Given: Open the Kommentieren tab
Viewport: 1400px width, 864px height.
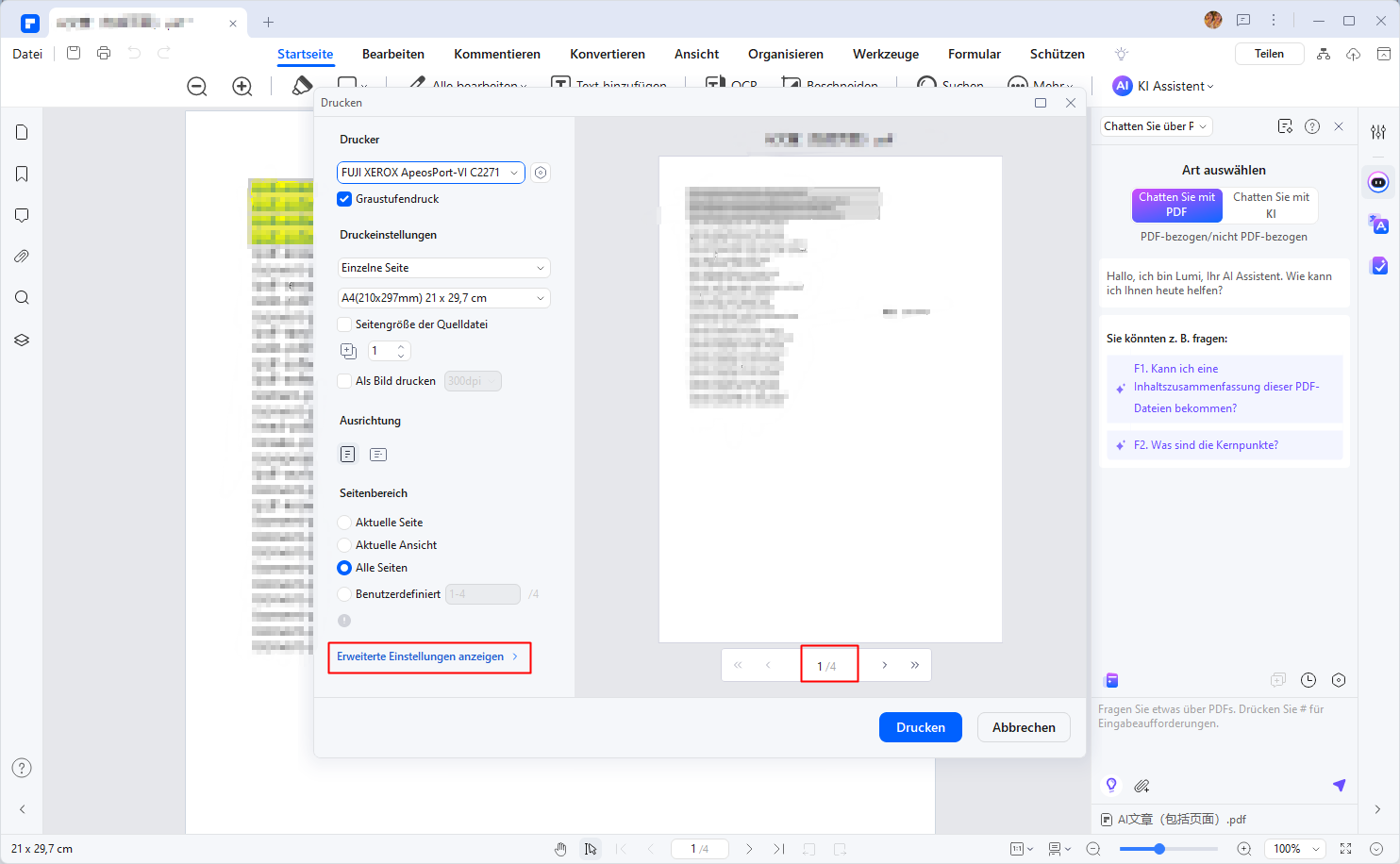Looking at the screenshot, I should [497, 55].
